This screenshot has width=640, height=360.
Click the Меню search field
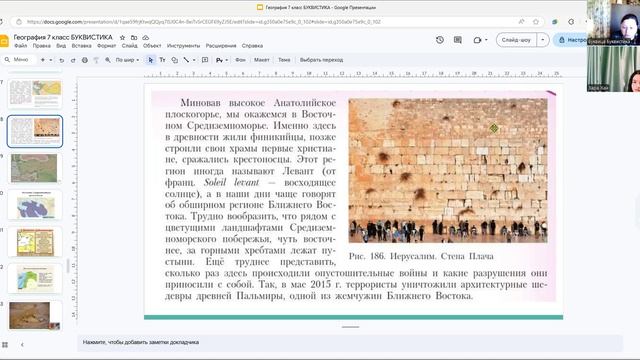point(18,60)
